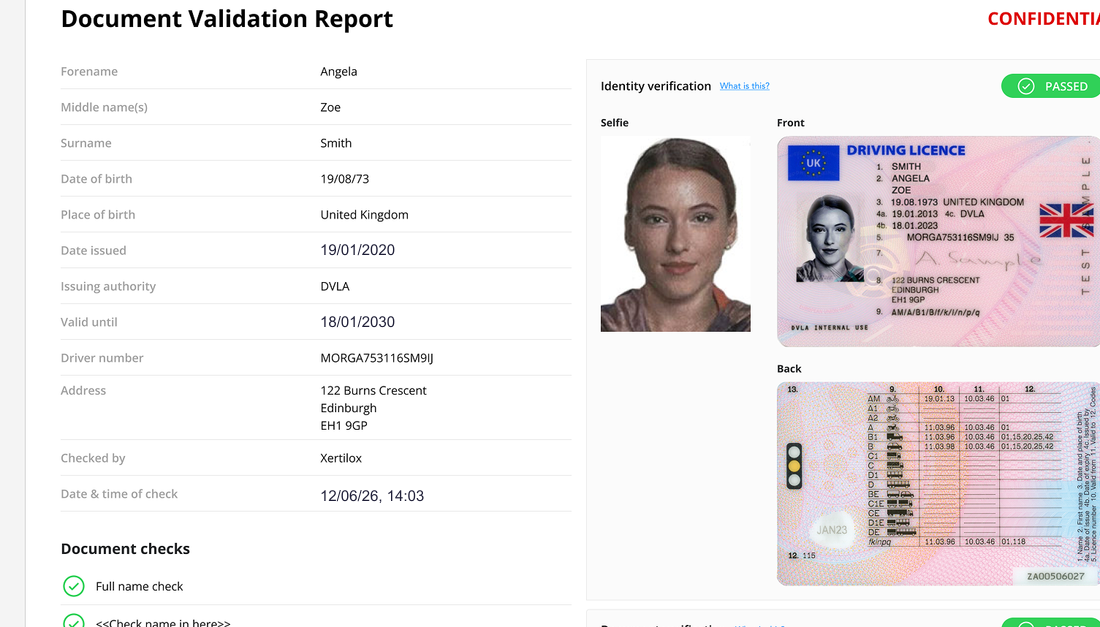This screenshot has width=1100, height=627.
Task: Click the 'Date & time of check' label
Action: [119, 494]
